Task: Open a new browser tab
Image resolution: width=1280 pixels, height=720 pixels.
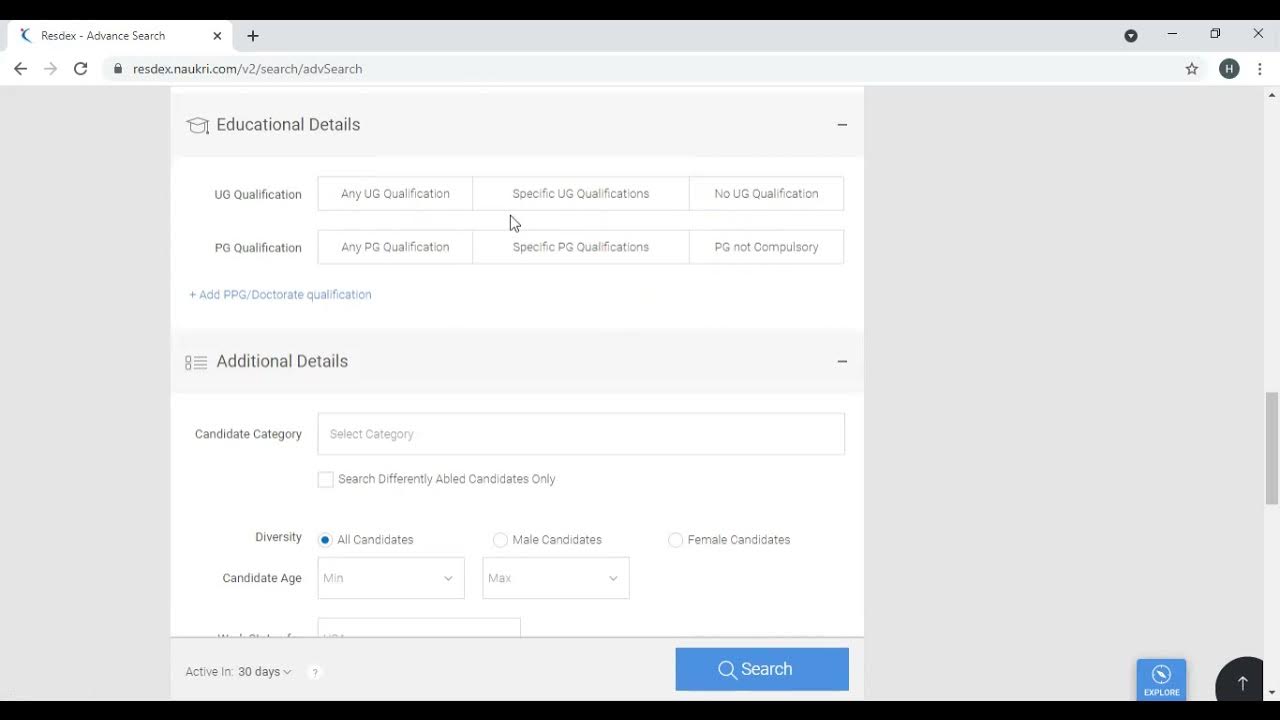Action: click(253, 36)
